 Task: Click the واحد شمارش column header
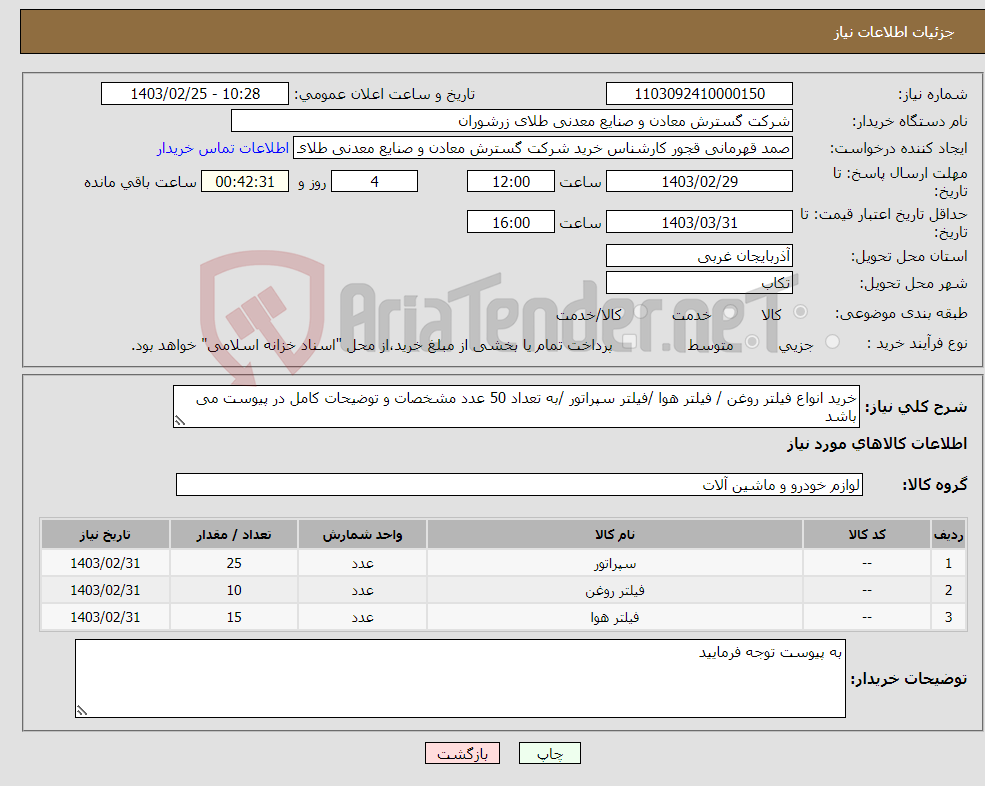tap(362, 534)
